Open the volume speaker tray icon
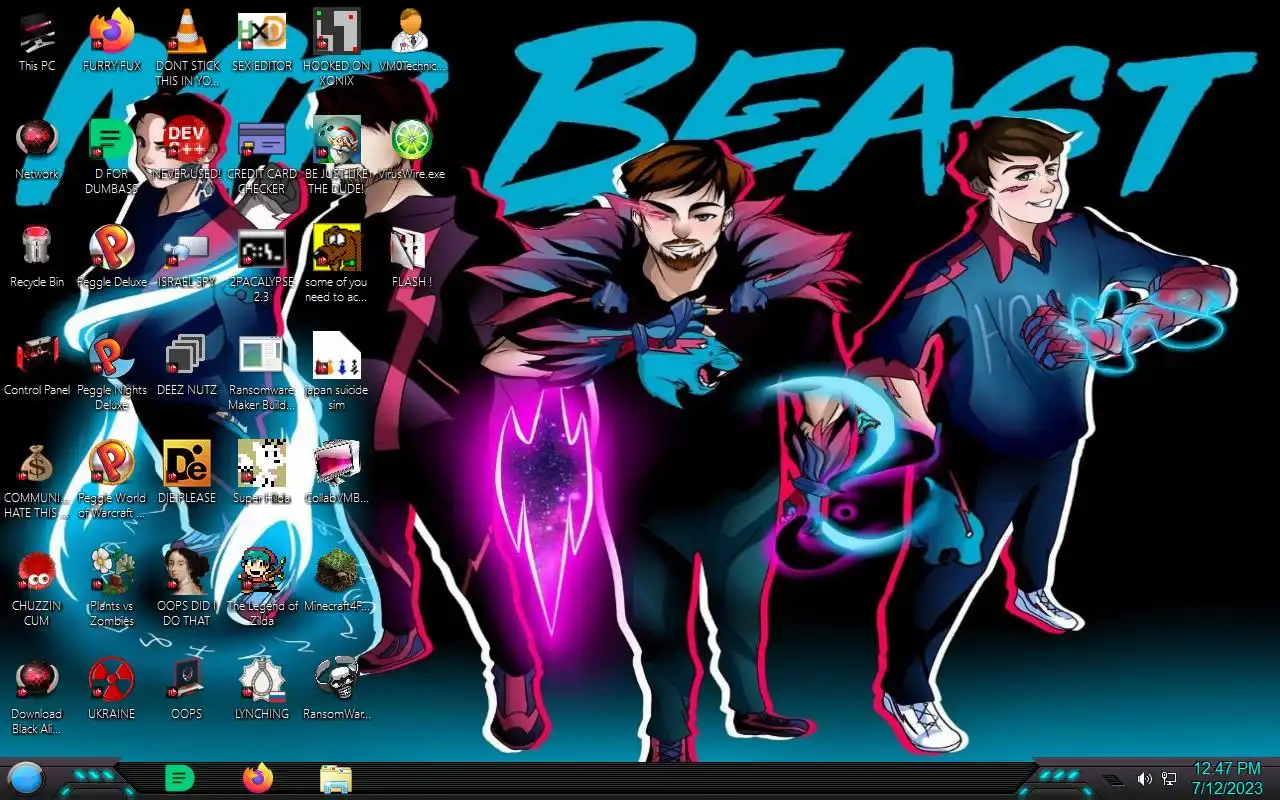The image size is (1280, 800). pyautogui.click(x=1145, y=778)
